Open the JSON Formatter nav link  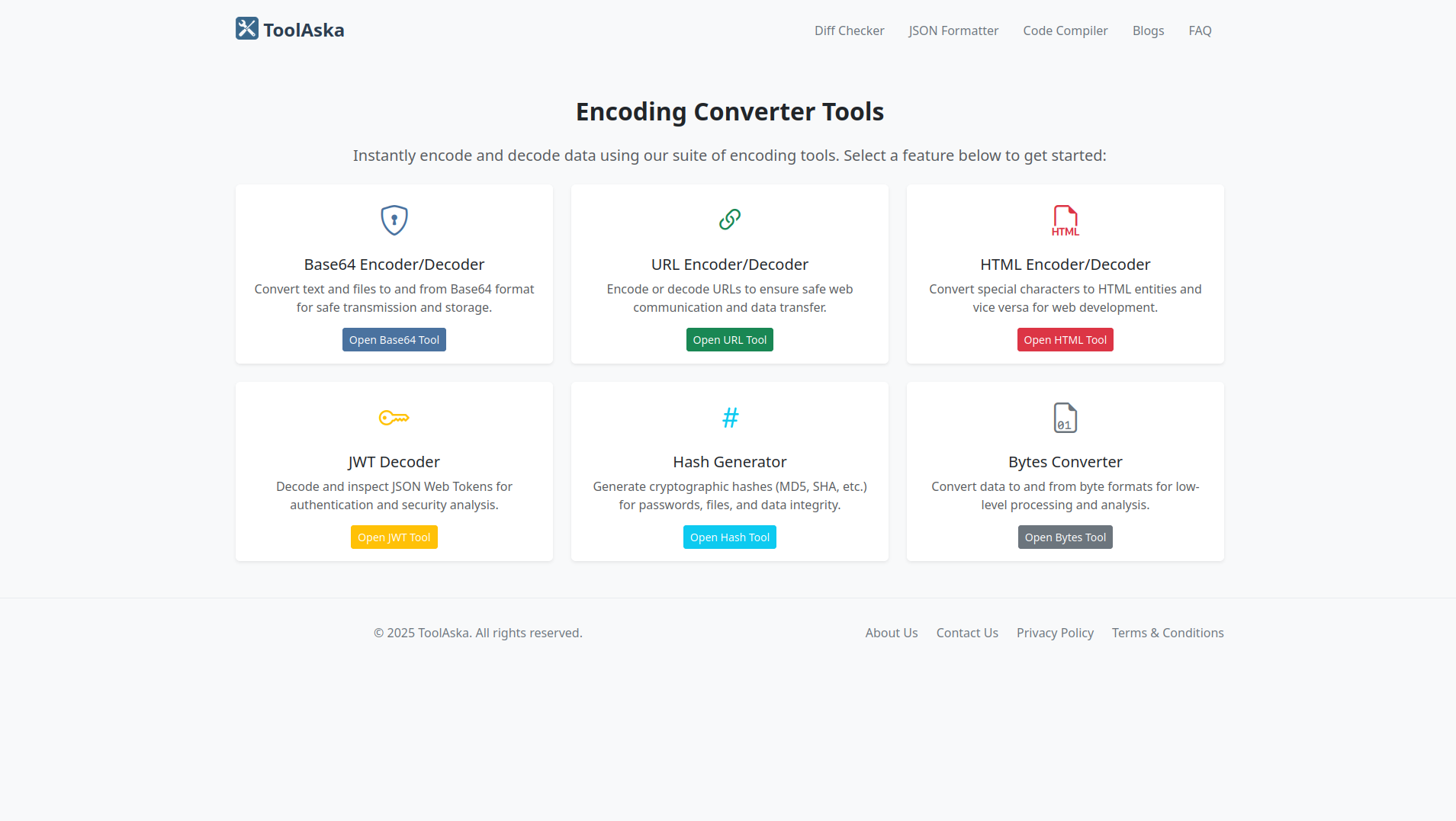pyautogui.click(x=953, y=30)
